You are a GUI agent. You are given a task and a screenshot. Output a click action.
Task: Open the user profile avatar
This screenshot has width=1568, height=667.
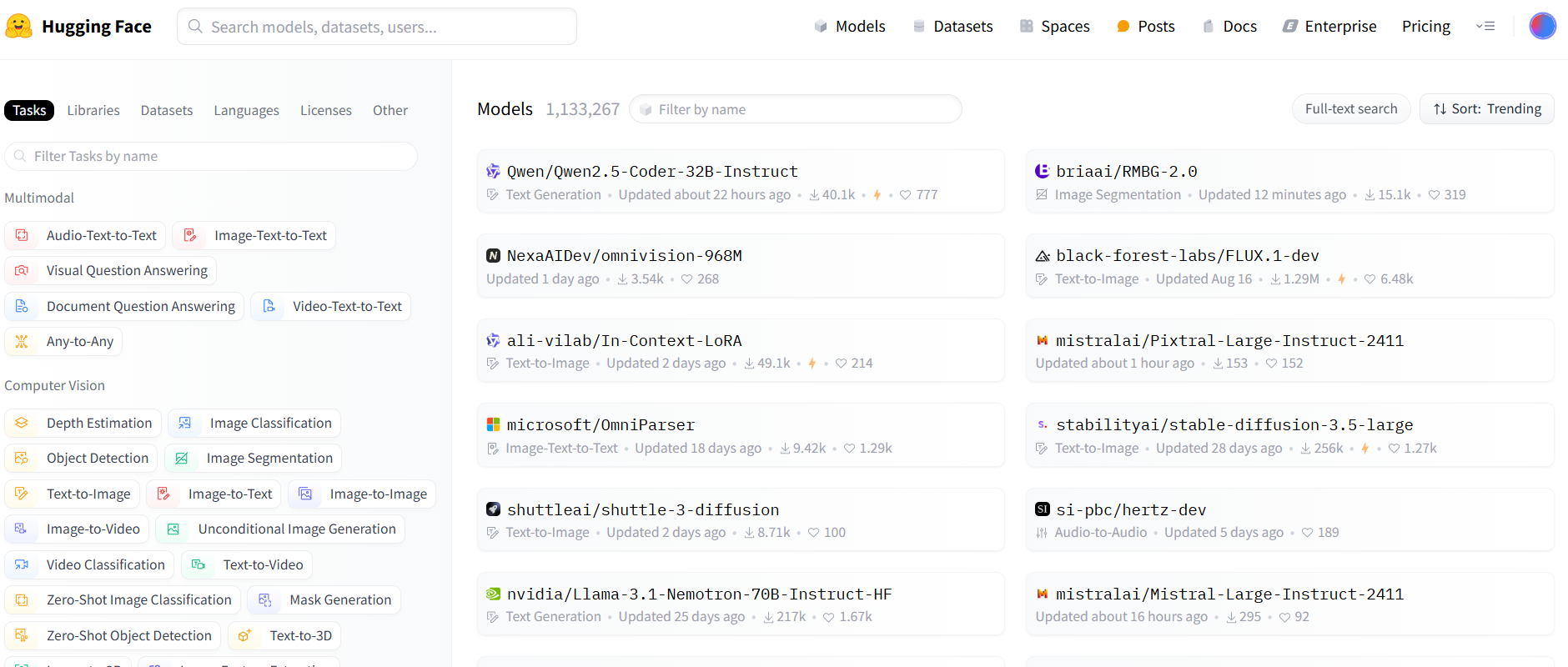(1542, 26)
